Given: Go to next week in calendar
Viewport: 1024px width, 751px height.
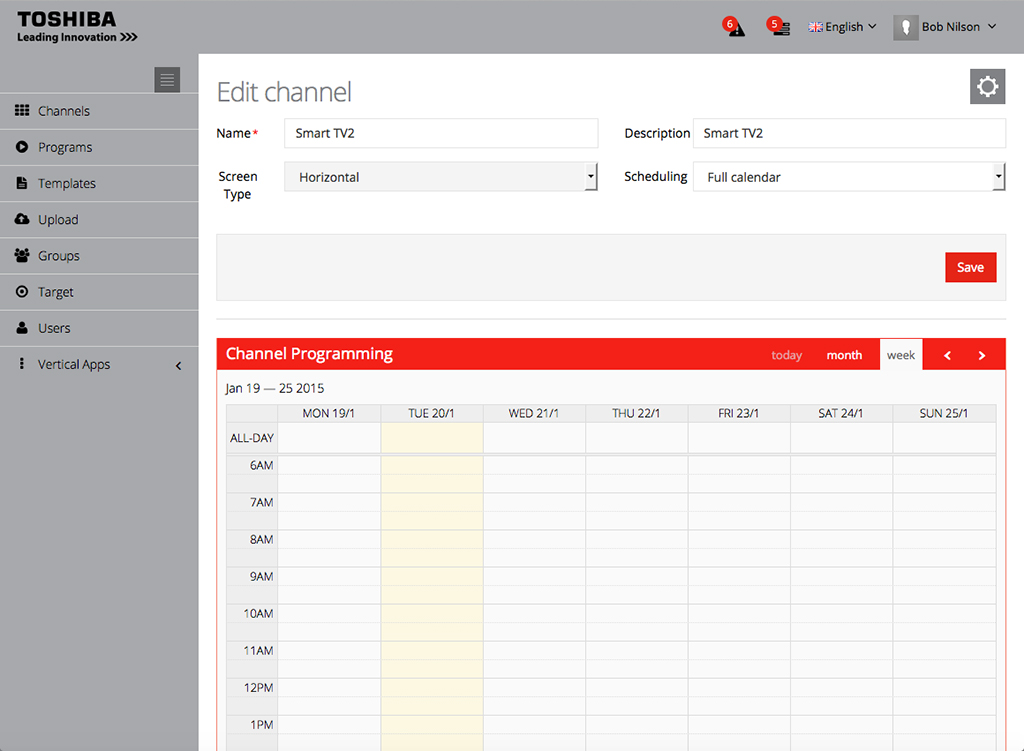Looking at the screenshot, I should [x=982, y=355].
